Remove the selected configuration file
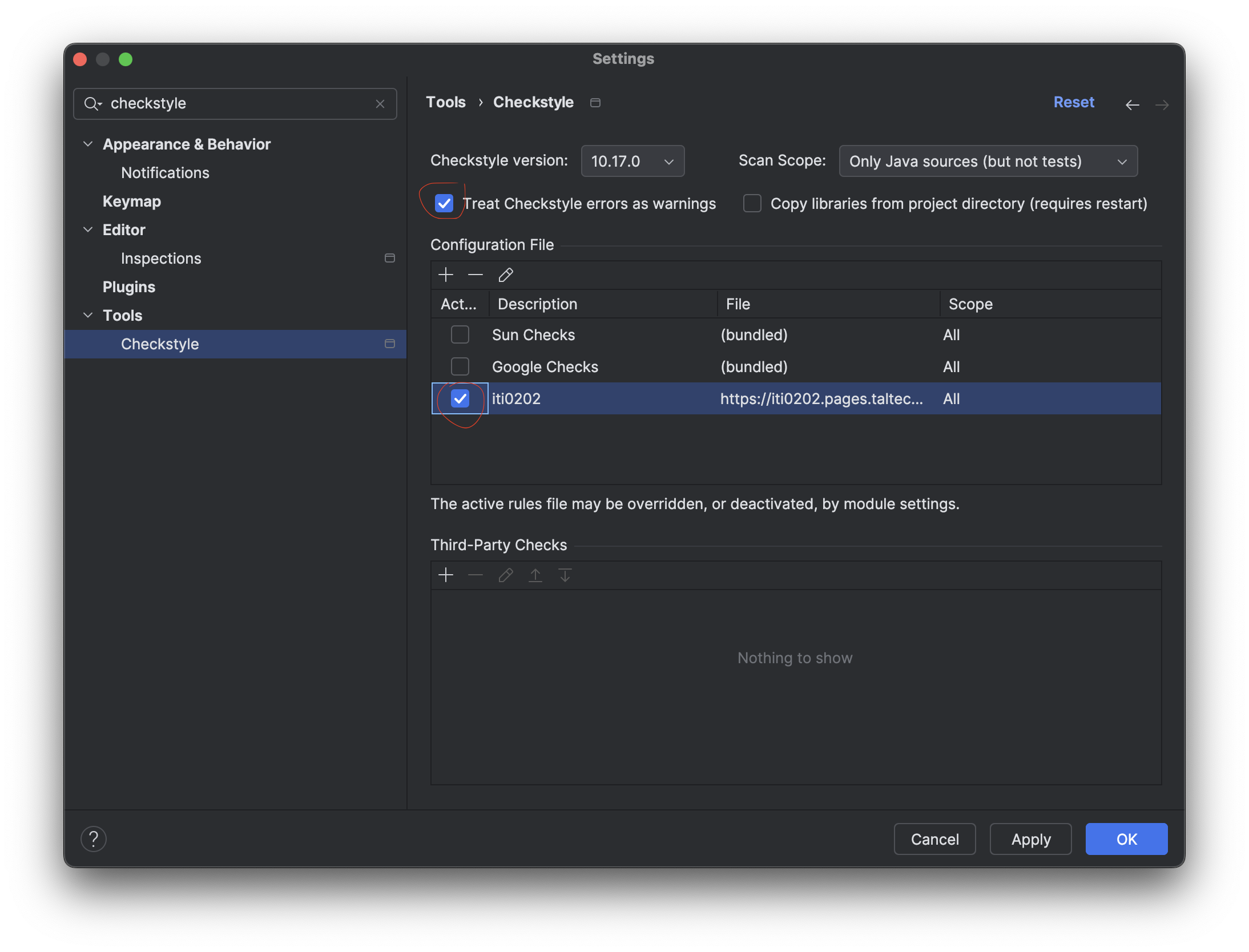1249x952 pixels. click(476, 275)
